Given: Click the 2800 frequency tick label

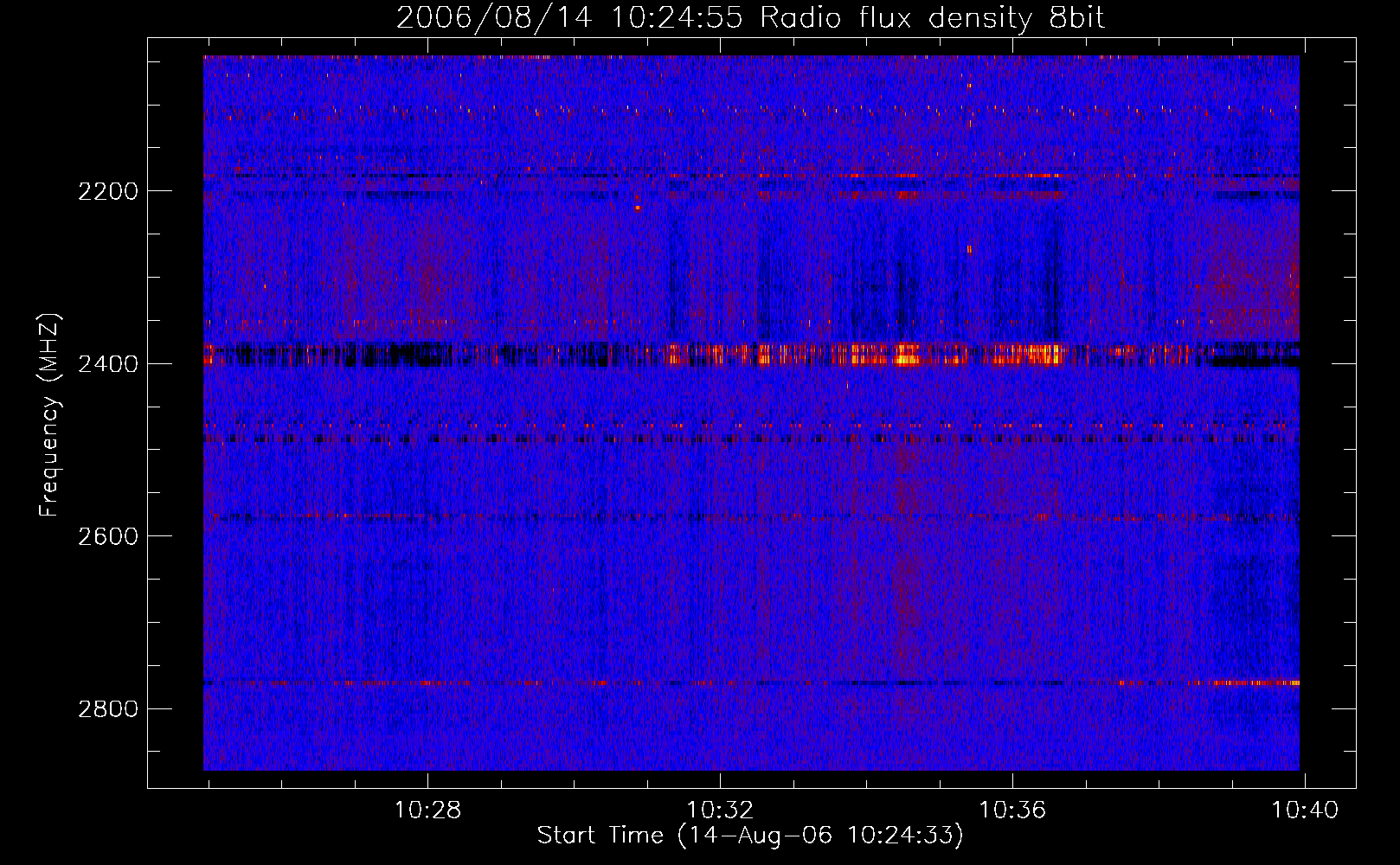Looking at the screenshot, I should pos(108,709).
